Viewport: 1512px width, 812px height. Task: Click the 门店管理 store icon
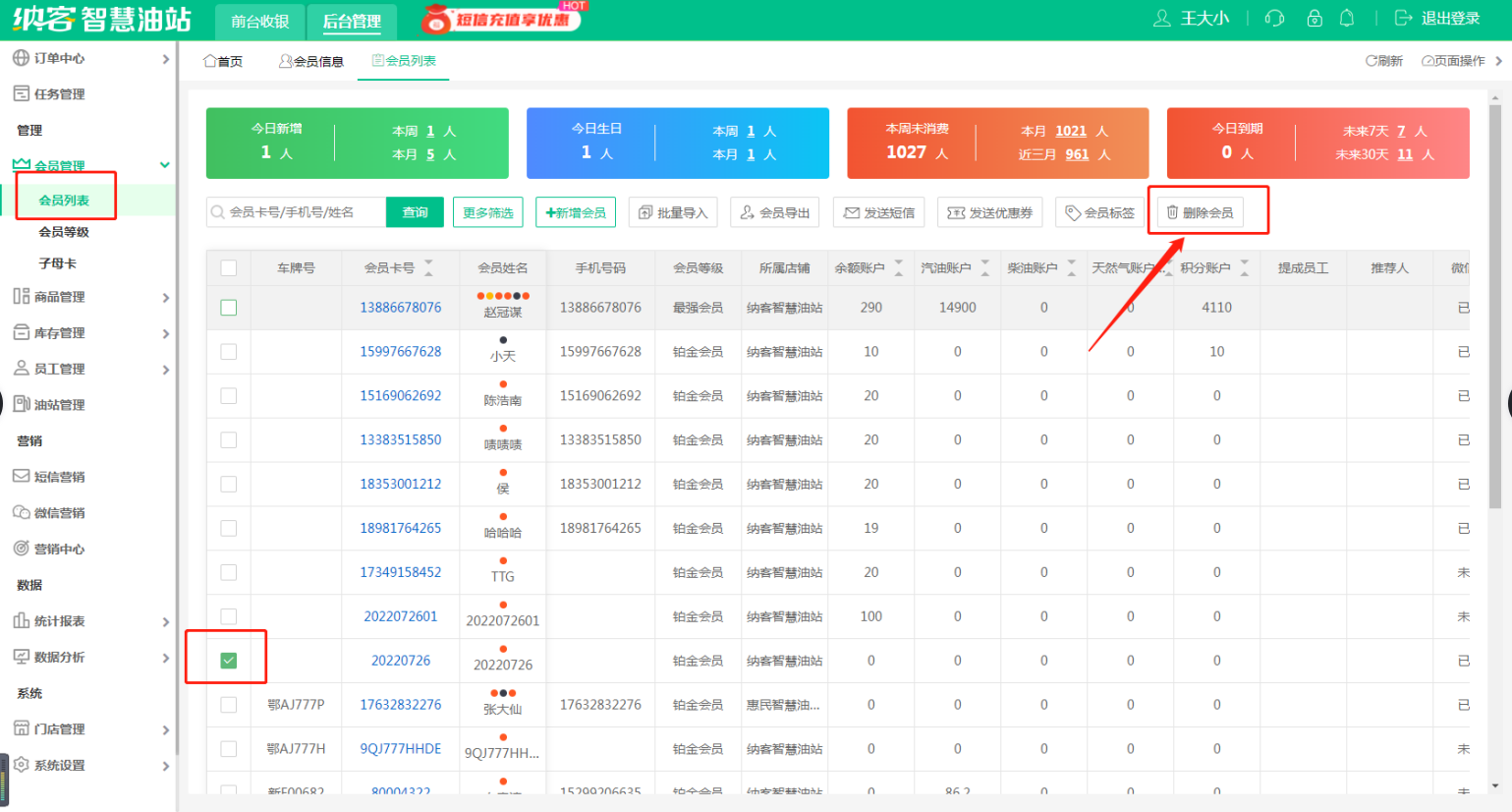click(x=21, y=728)
